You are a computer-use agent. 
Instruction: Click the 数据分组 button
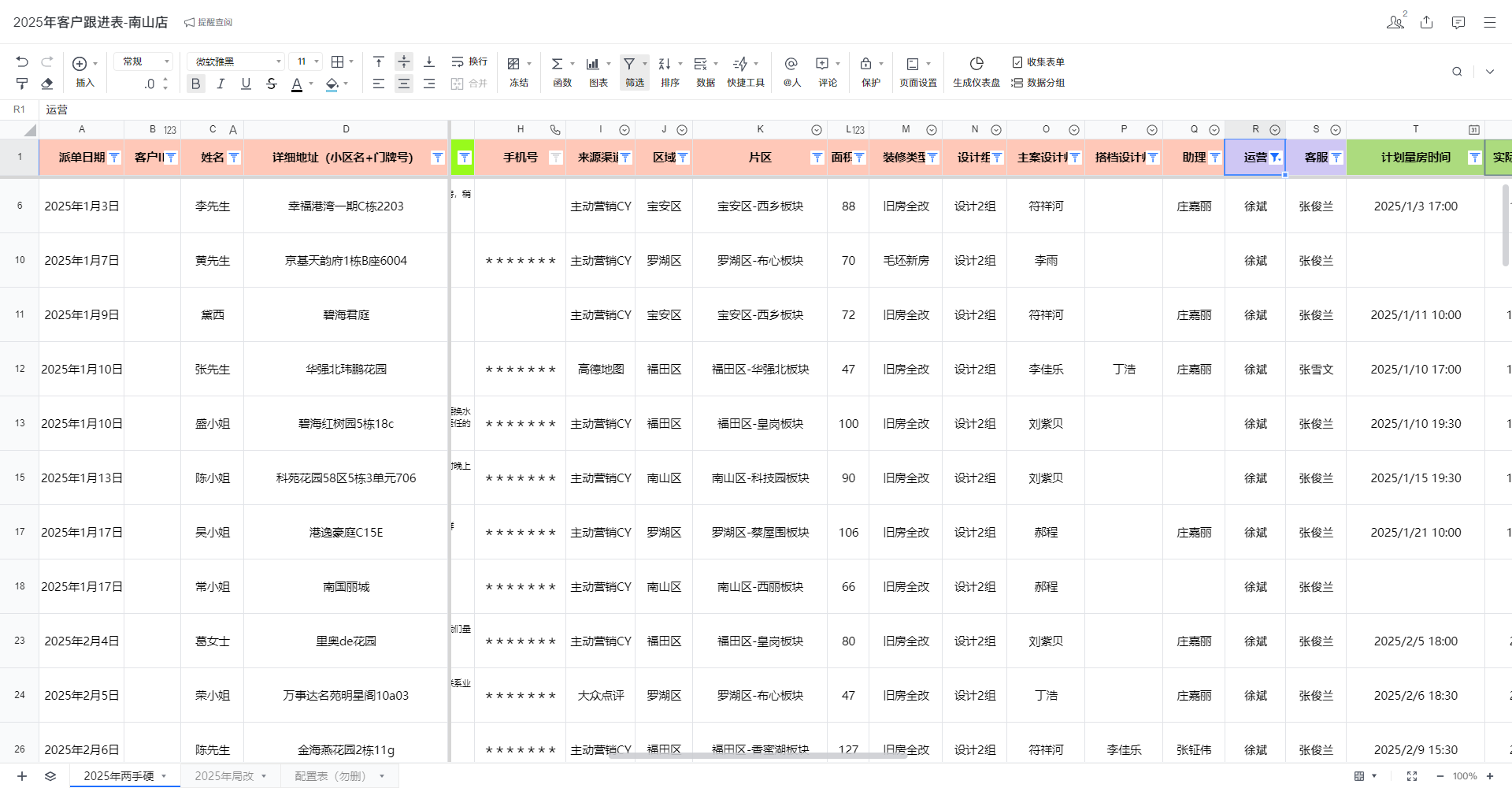click(x=1038, y=83)
